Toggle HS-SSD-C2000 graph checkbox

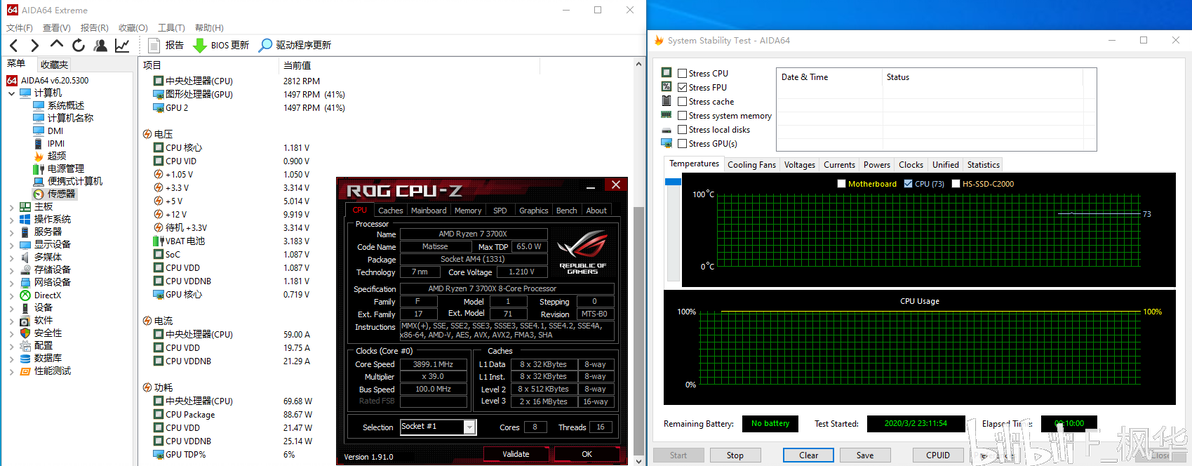[956, 184]
